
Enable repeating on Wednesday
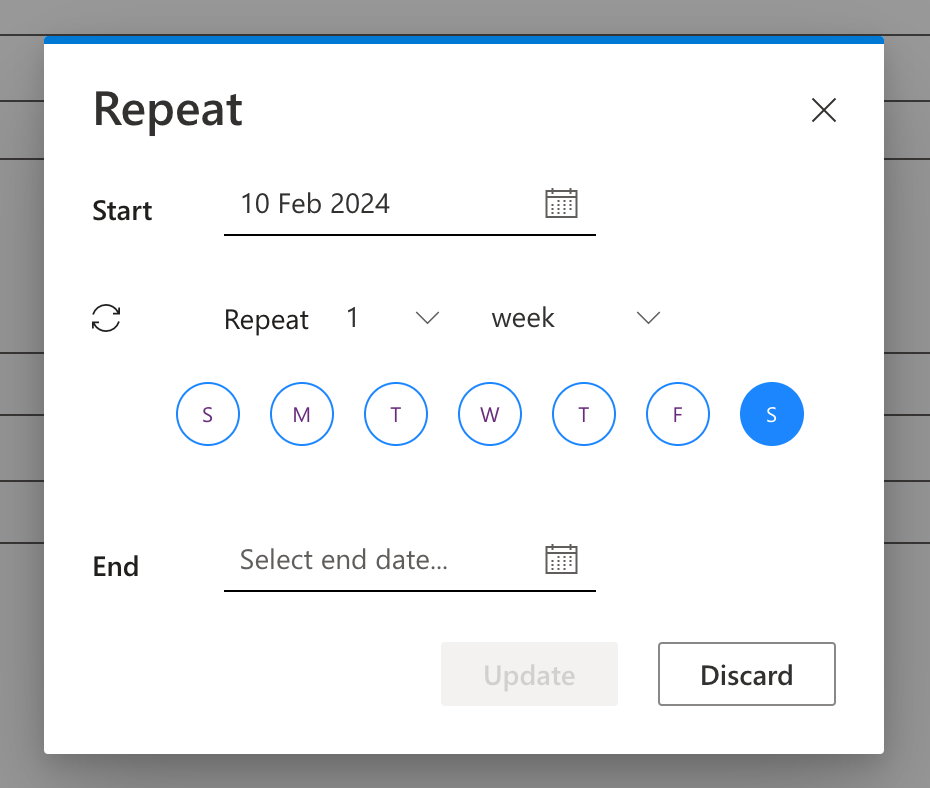[489, 413]
